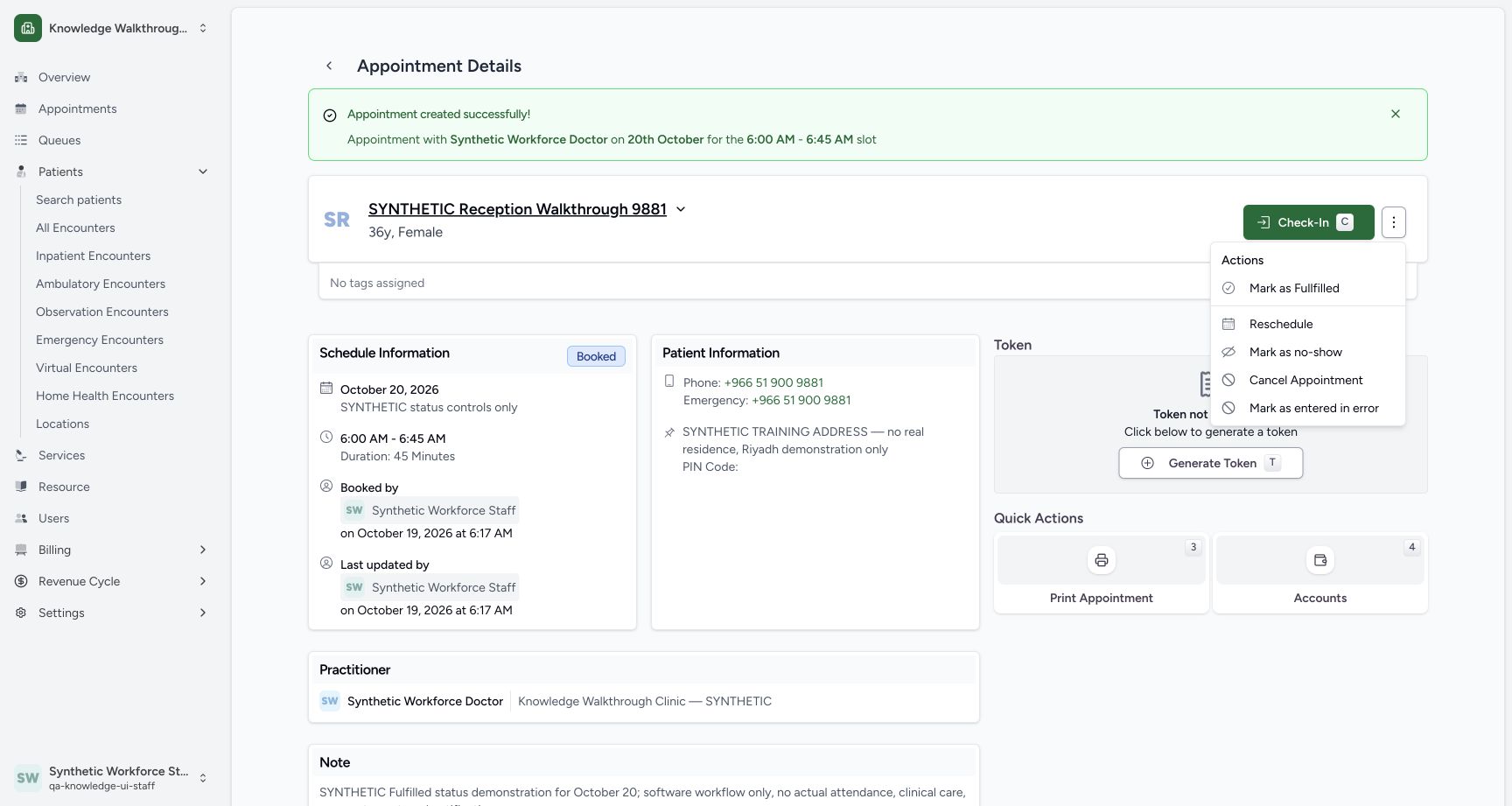This screenshot has width=1512, height=806.
Task: Click the Revenue Cycle dollar icon
Action: [x=21, y=581]
